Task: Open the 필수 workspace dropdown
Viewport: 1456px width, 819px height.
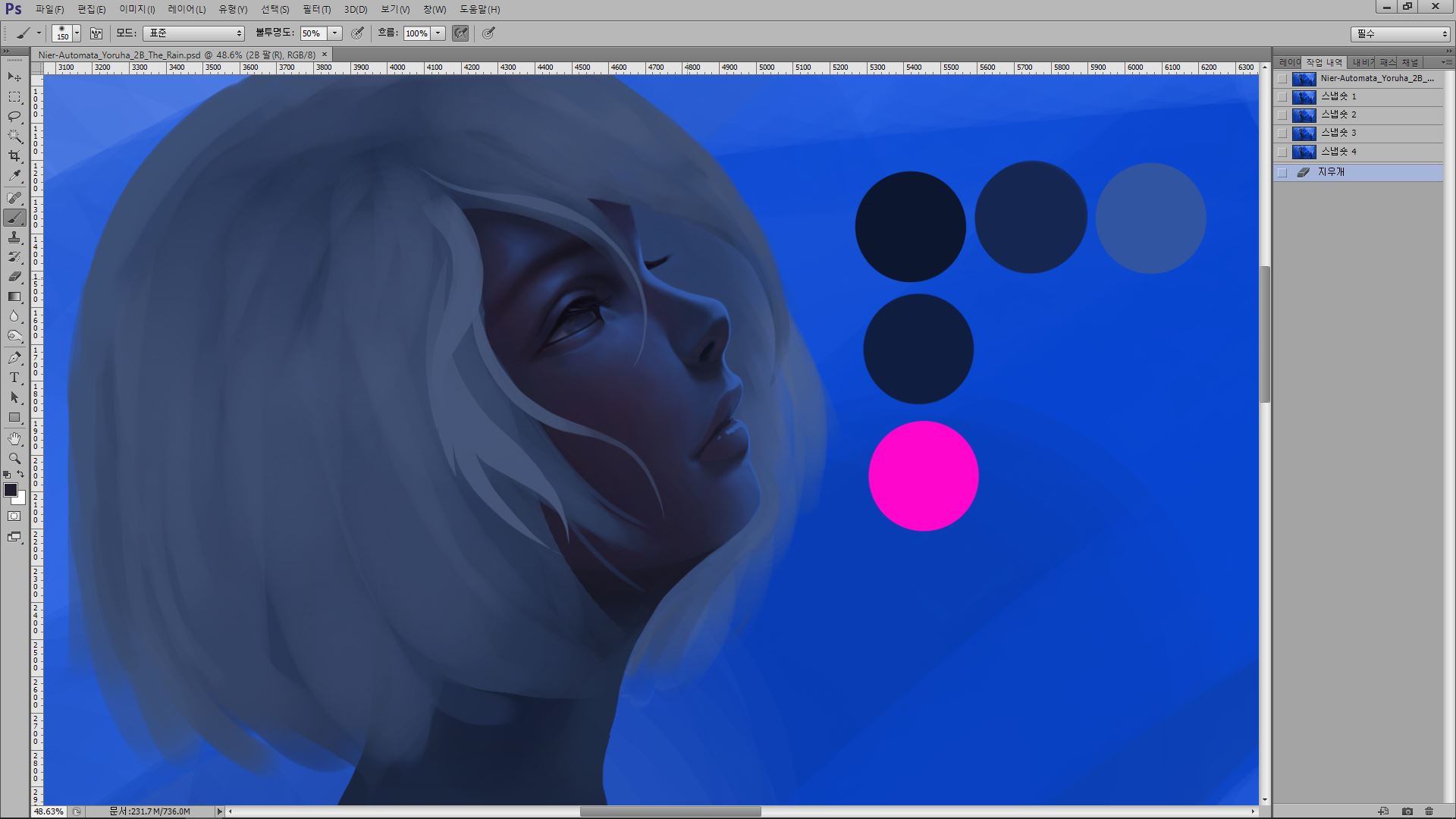Action: 1400,33
